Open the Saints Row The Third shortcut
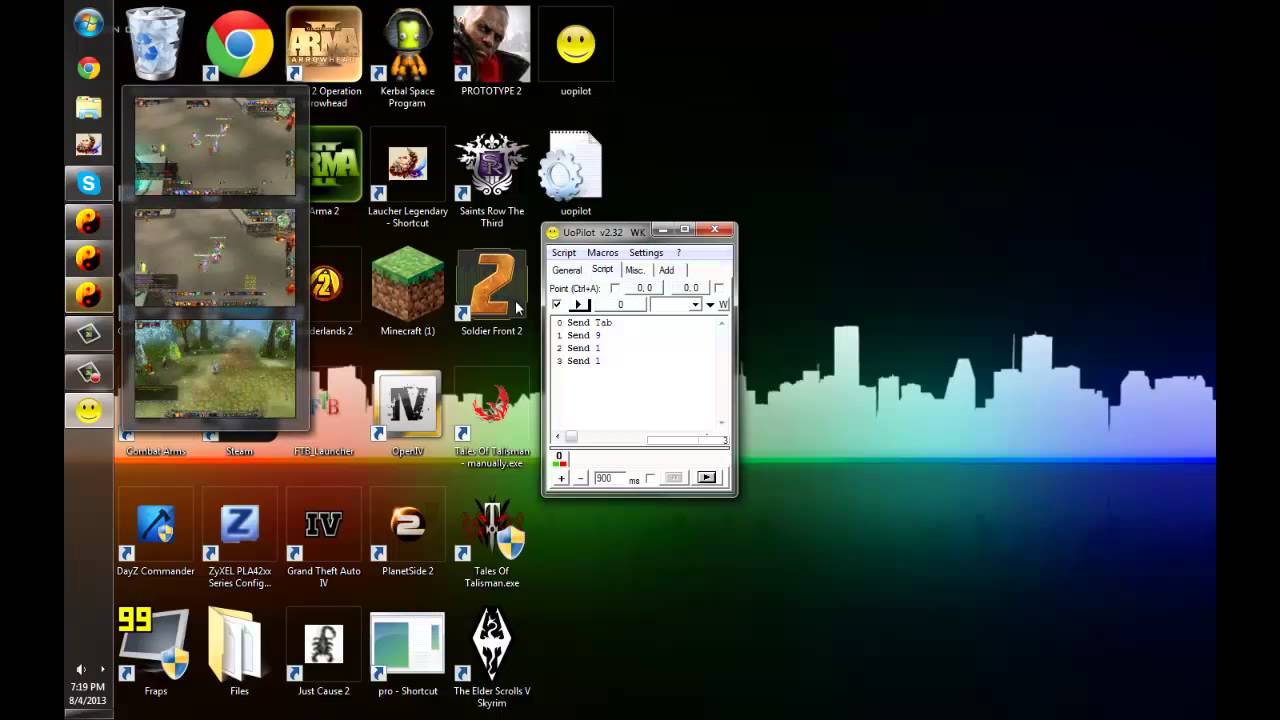The width and height of the screenshot is (1280, 720). tap(491, 179)
